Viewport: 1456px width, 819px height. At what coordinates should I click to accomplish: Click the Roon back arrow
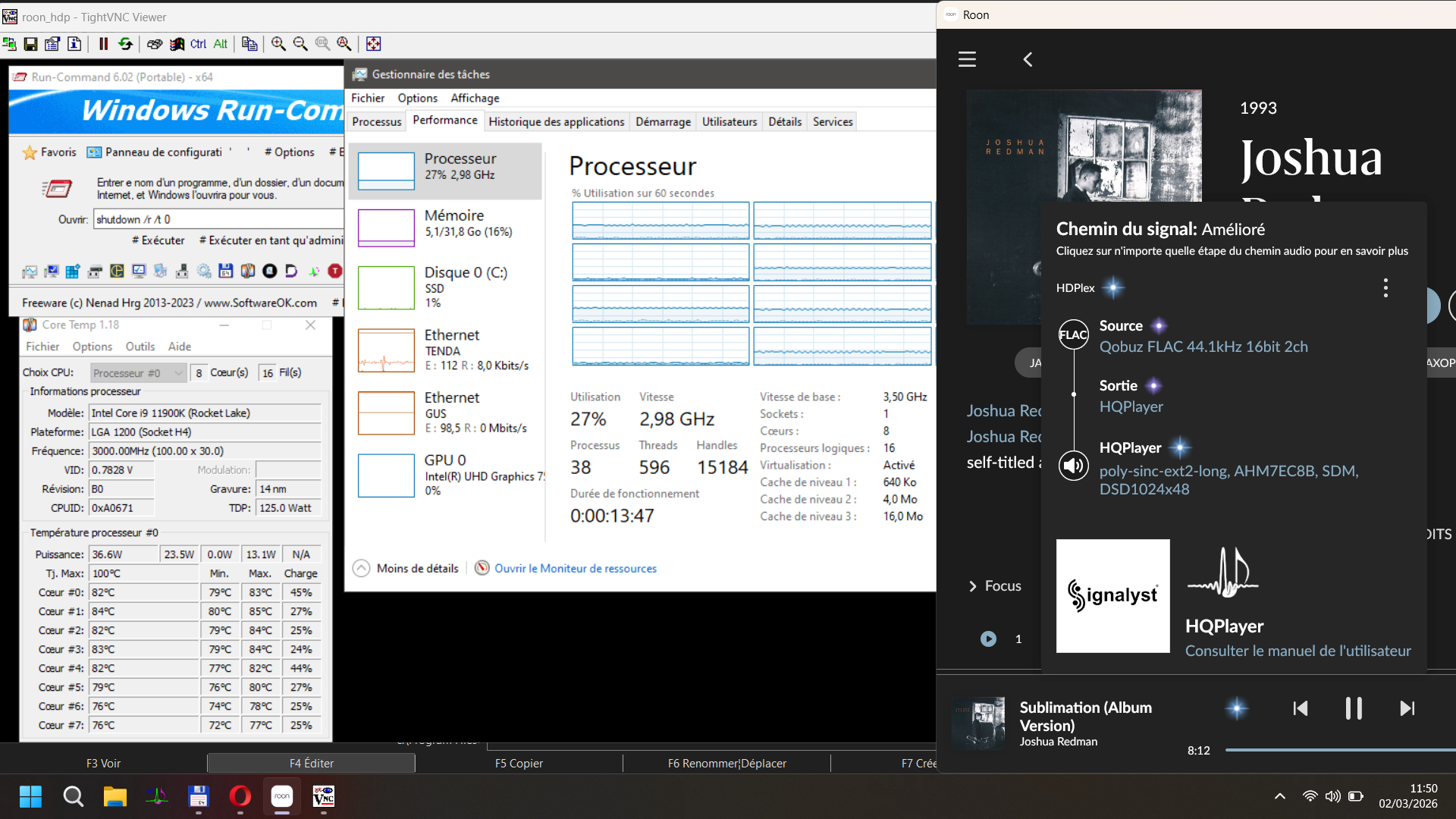click(1028, 59)
